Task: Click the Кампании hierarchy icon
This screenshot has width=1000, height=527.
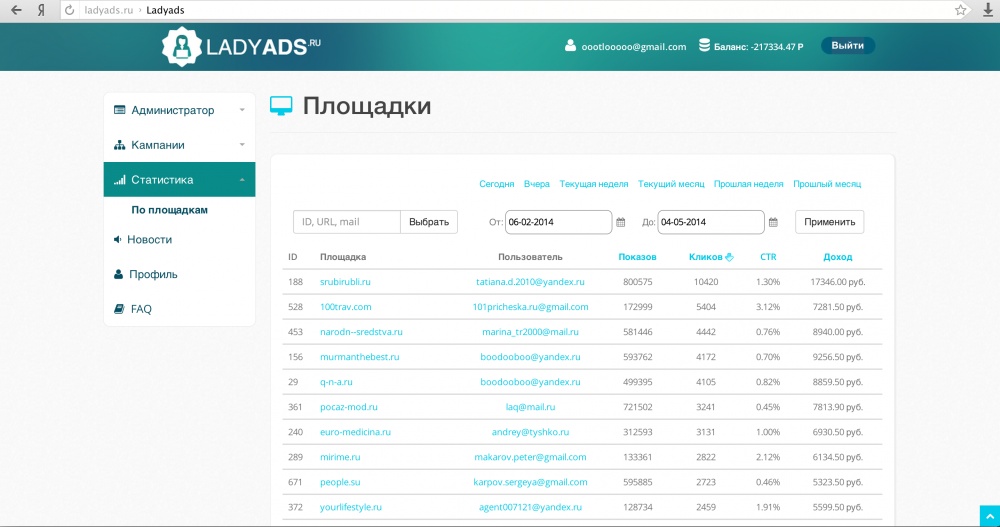Action: pos(119,145)
